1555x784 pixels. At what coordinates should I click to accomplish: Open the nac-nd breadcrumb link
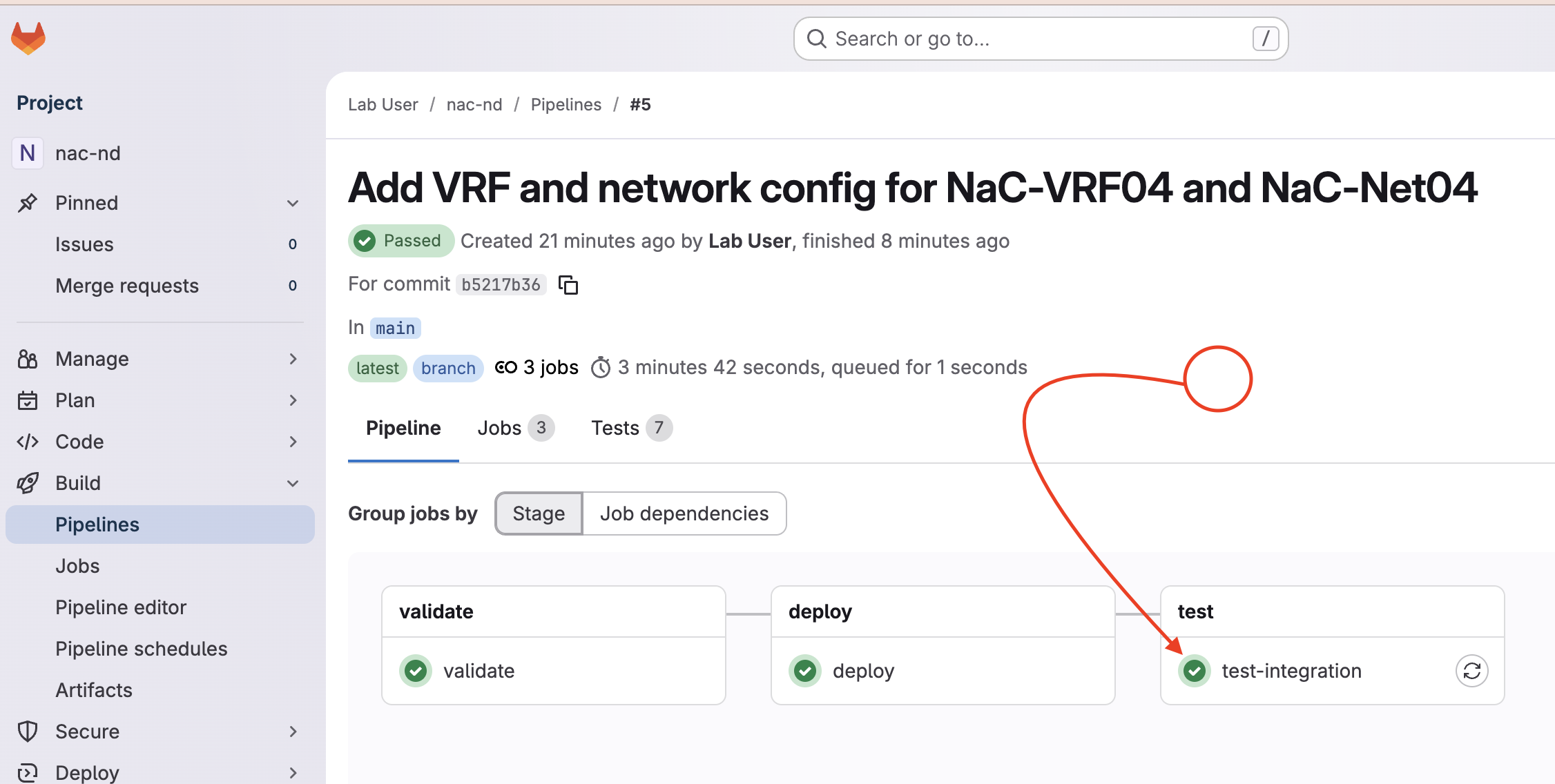[x=474, y=104]
